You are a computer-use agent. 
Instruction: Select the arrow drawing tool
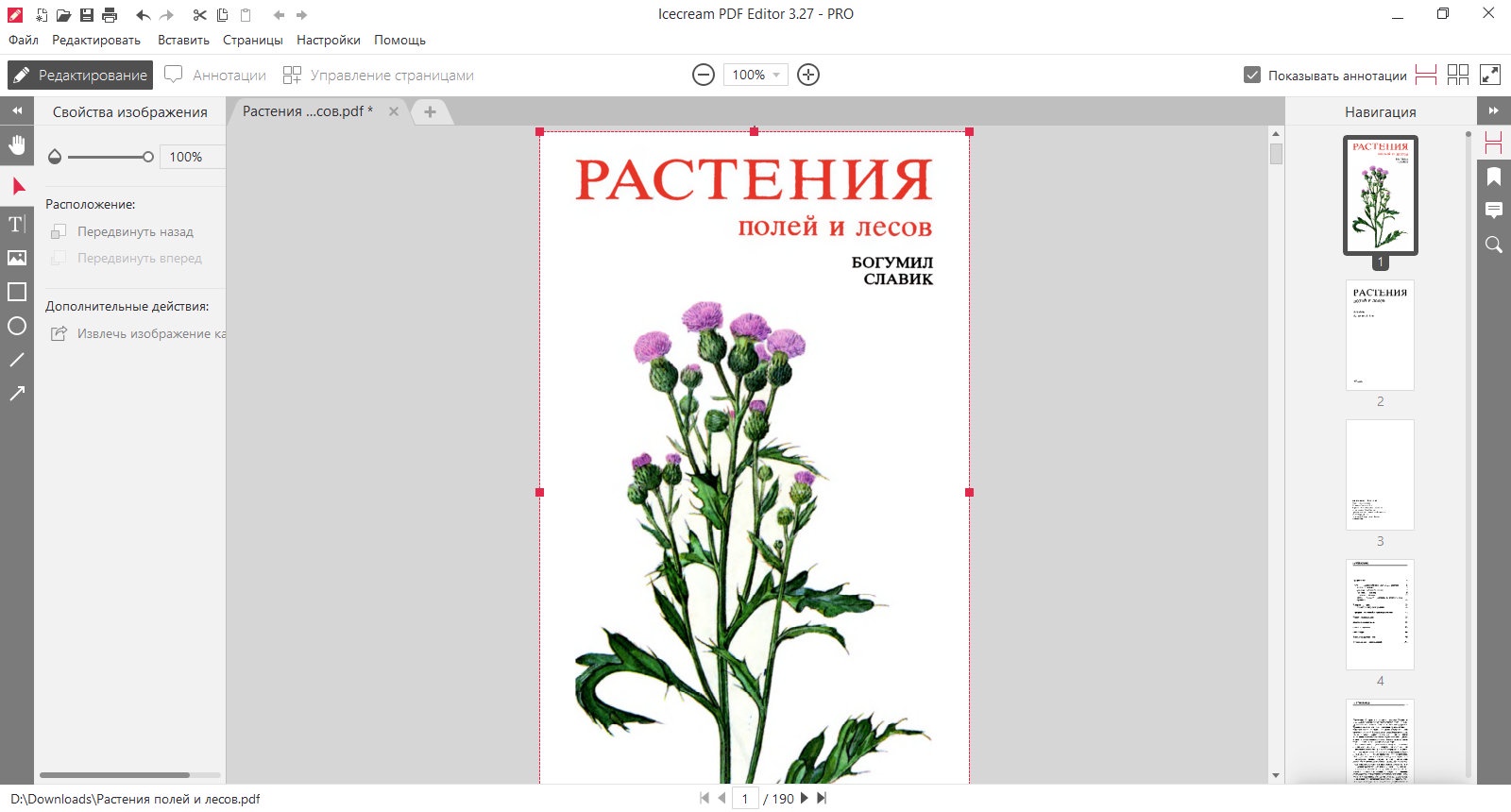tap(17, 394)
